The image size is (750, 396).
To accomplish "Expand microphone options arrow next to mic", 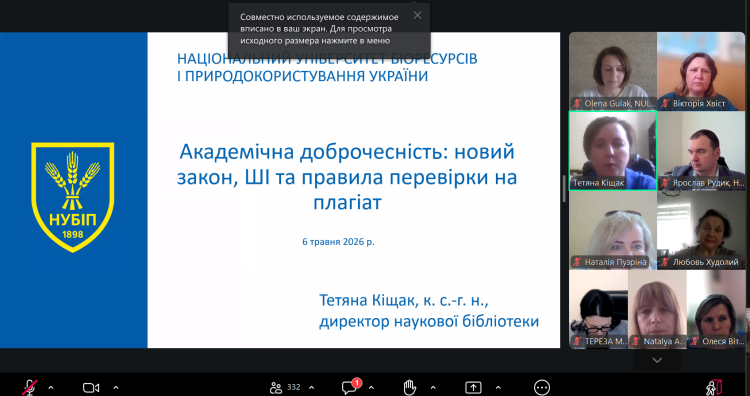I will click(51, 387).
